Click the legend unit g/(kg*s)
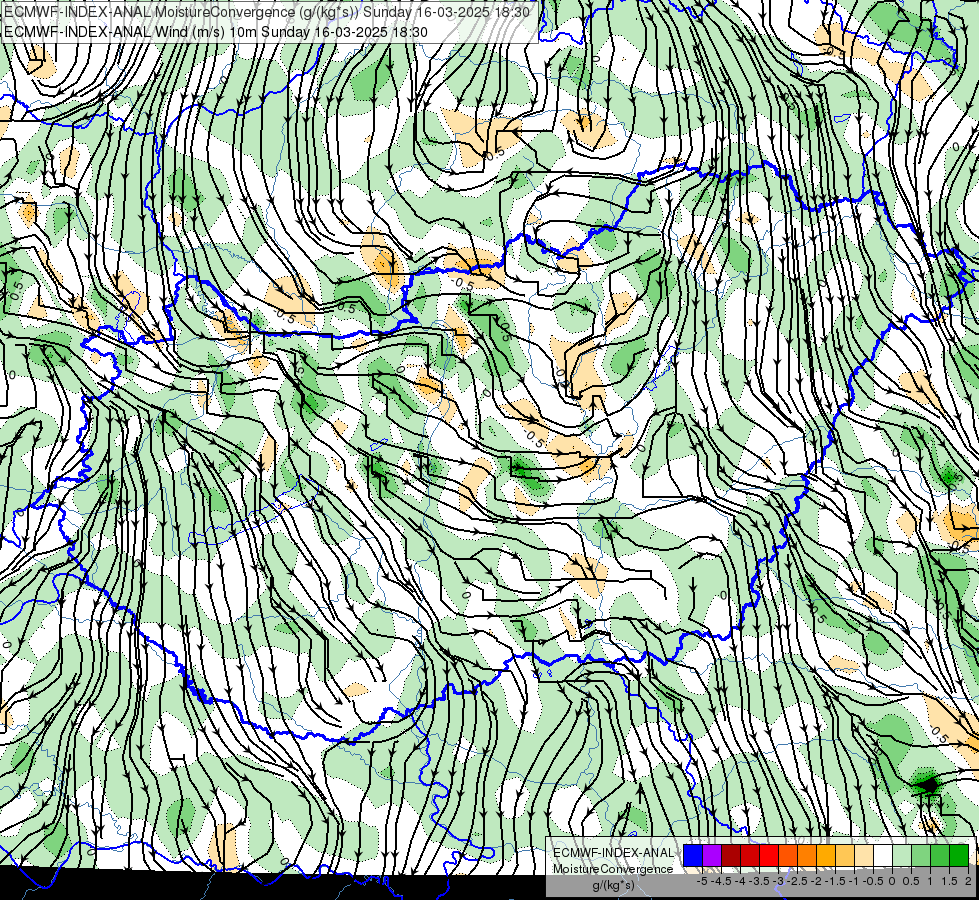This screenshot has width=979, height=900. point(613,886)
